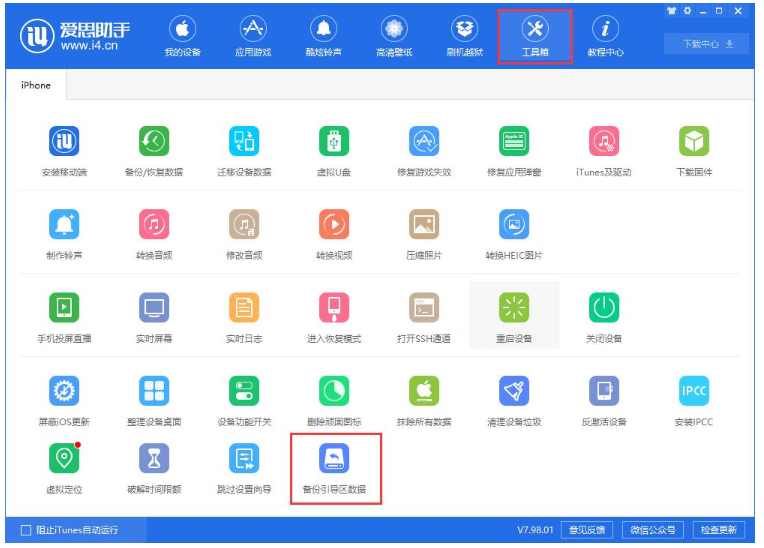Select the 压缩照片 tool
The width and height of the screenshot is (764, 548).
pos(424,225)
